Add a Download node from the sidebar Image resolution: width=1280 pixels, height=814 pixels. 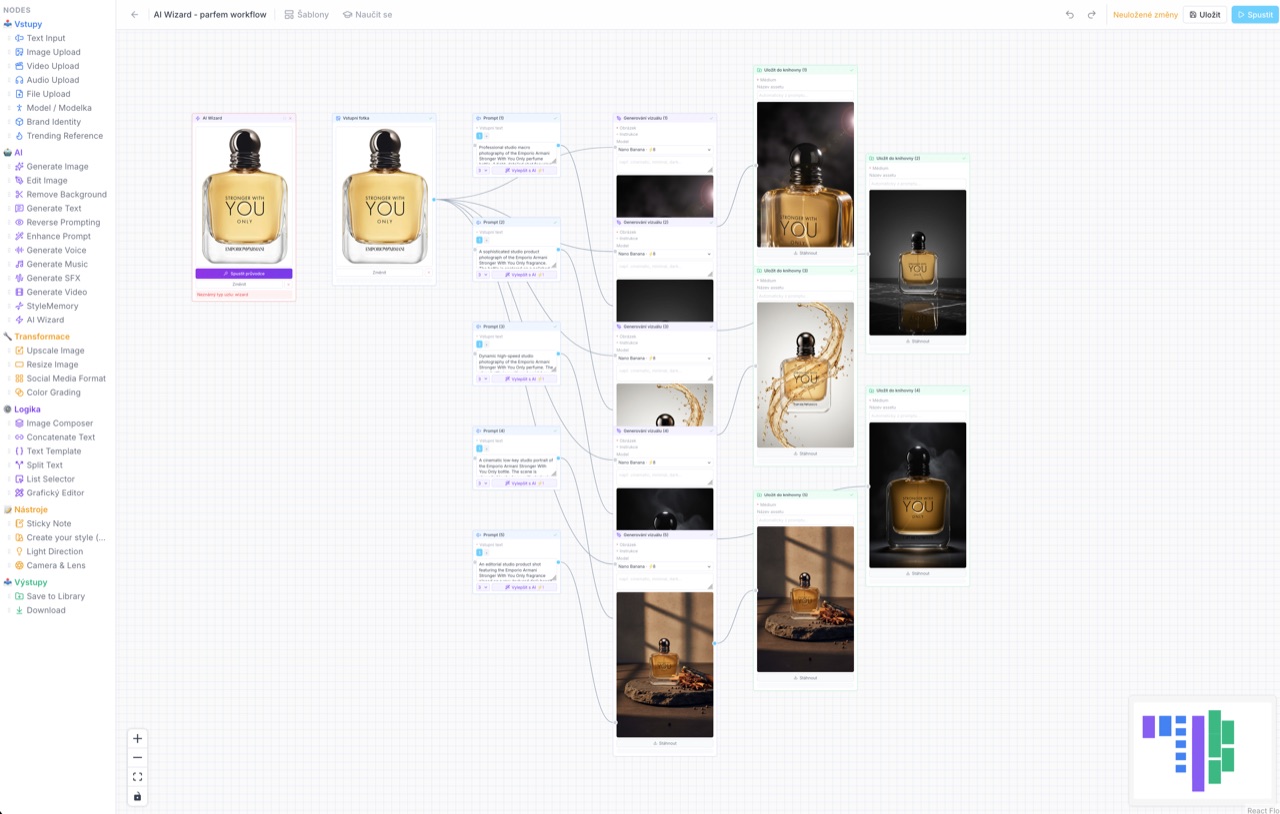tap(46, 610)
